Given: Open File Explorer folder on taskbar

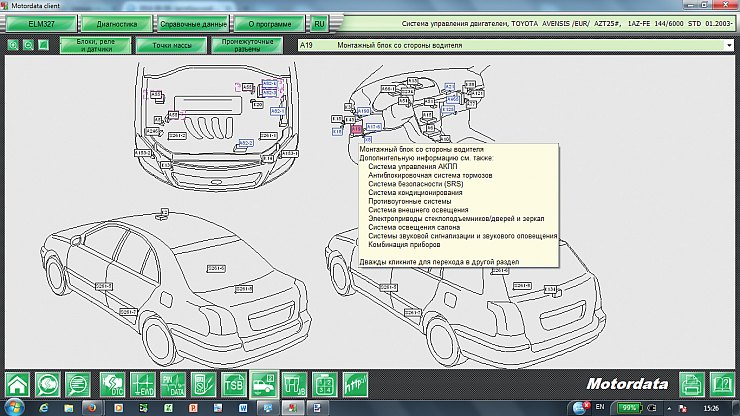Looking at the screenshot, I should coord(69,408).
